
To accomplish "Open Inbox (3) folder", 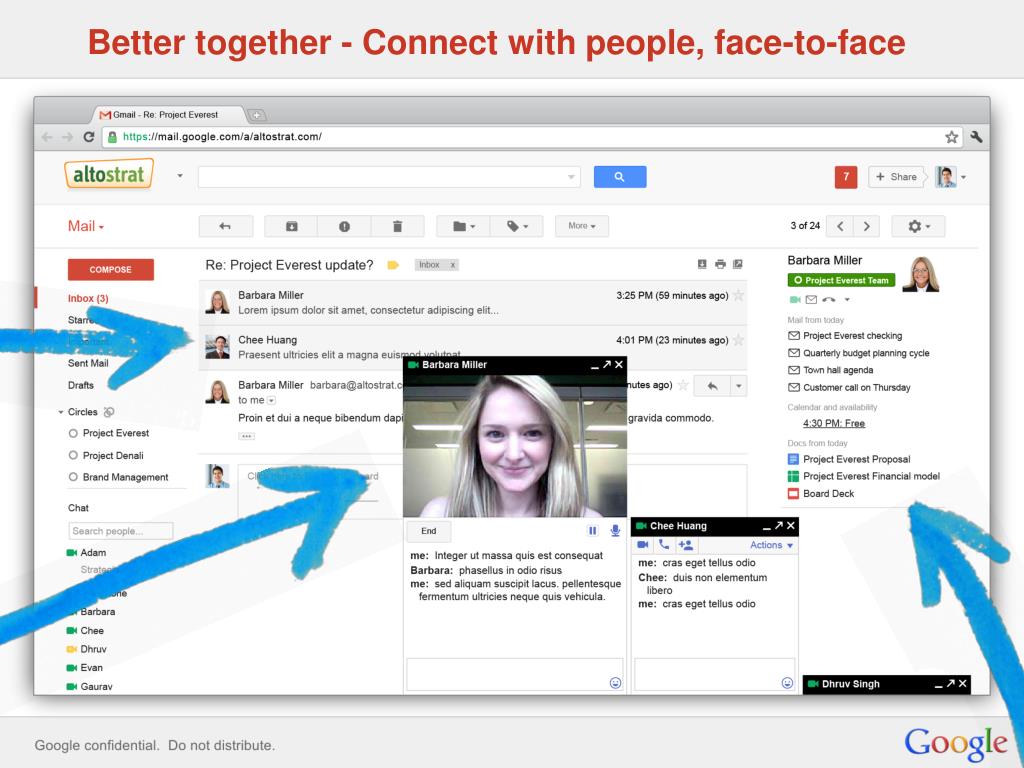I will [x=88, y=298].
